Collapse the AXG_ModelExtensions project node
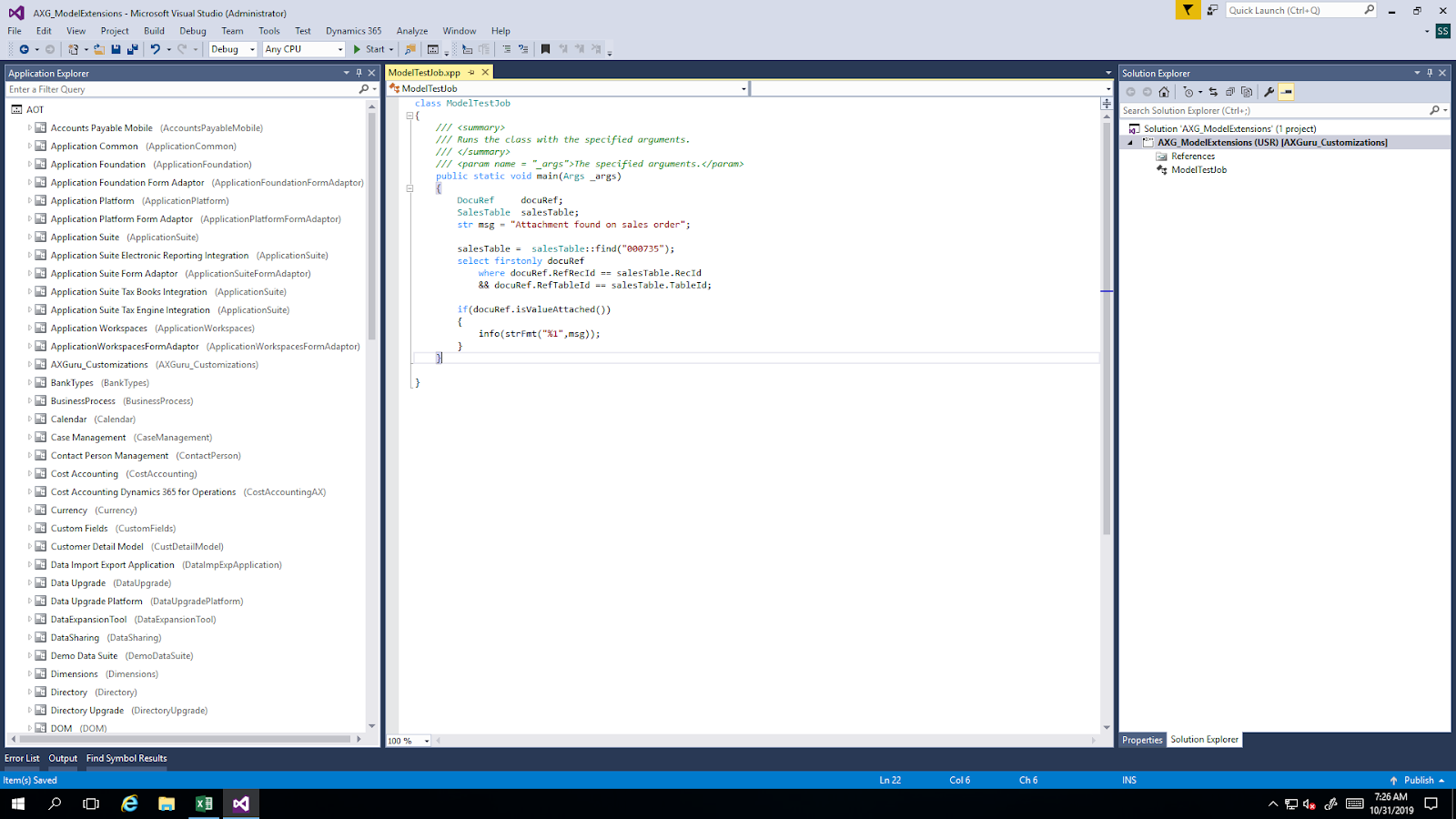 pos(1131,143)
